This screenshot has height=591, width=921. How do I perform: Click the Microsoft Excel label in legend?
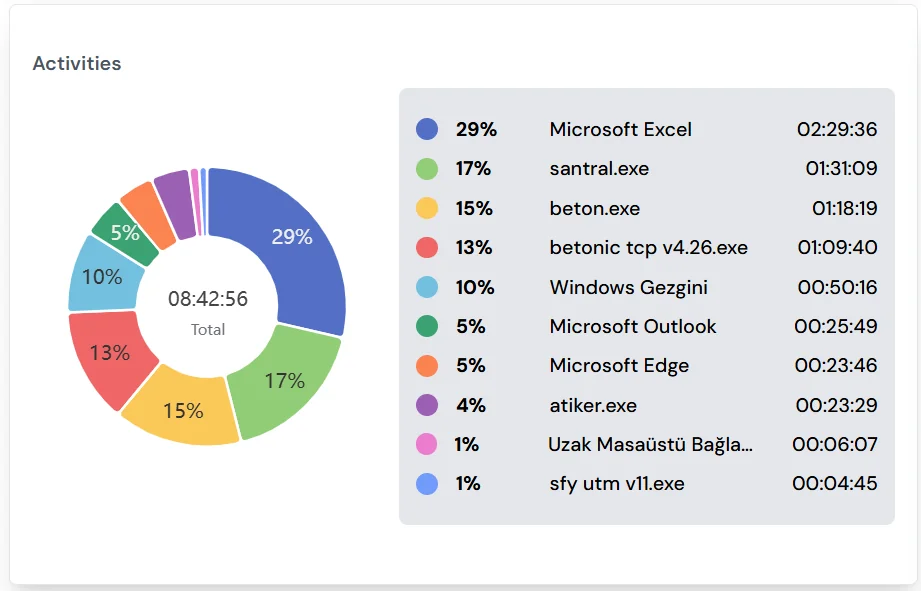point(620,129)
